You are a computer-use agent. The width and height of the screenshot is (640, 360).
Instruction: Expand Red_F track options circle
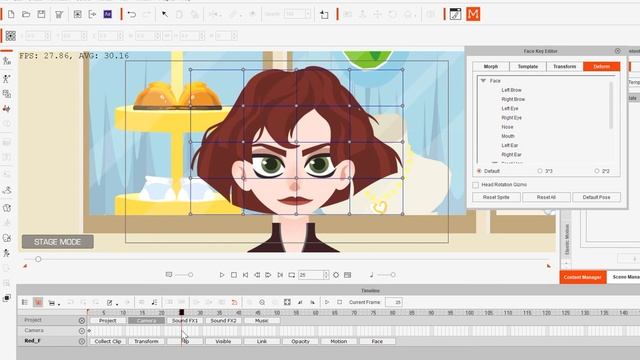click(x=82, y=341)
